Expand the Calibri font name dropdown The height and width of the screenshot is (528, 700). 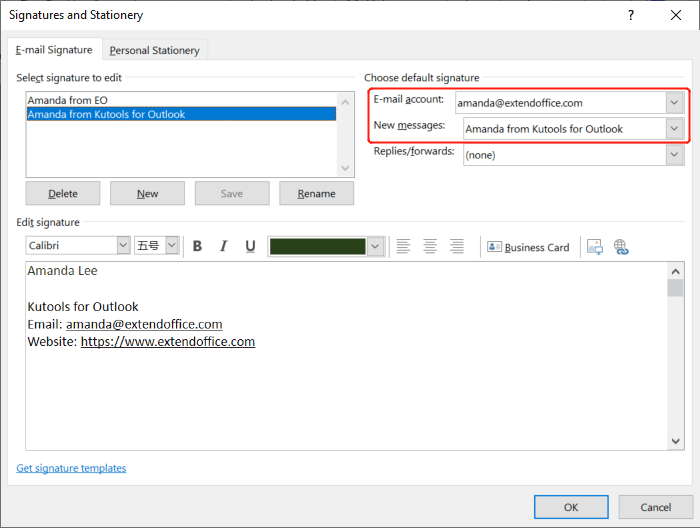(124, 246)
